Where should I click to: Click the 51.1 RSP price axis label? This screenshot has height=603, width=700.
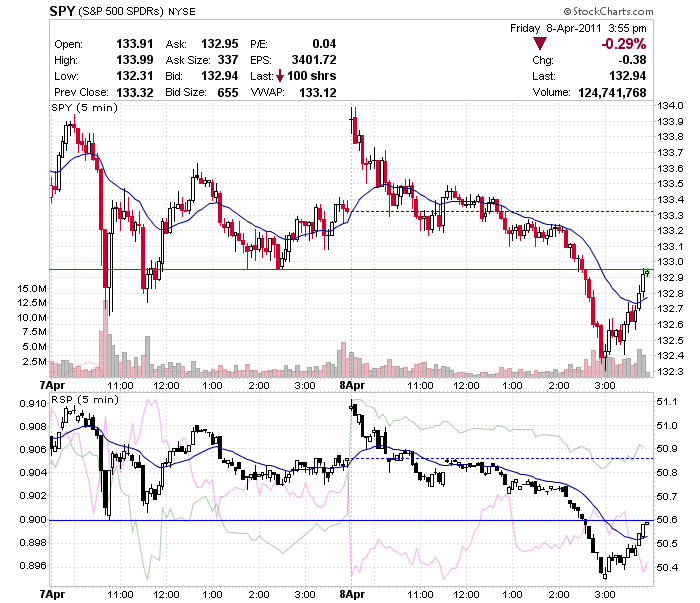pos(667,402)
